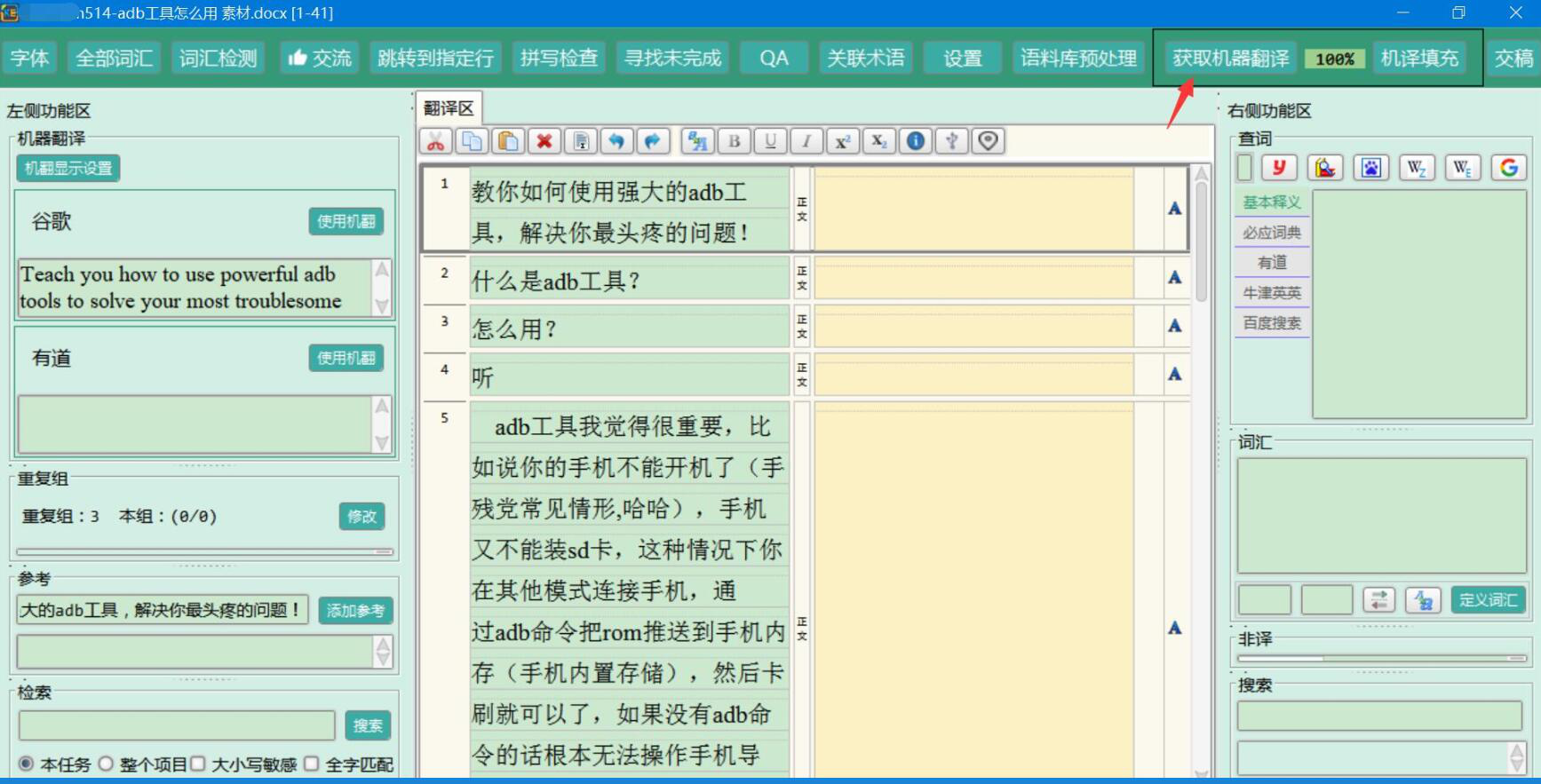Click the location pin toolbar icon
Image resolution: width=1541 pixels, height=784 pixels.
coord(989,141)
